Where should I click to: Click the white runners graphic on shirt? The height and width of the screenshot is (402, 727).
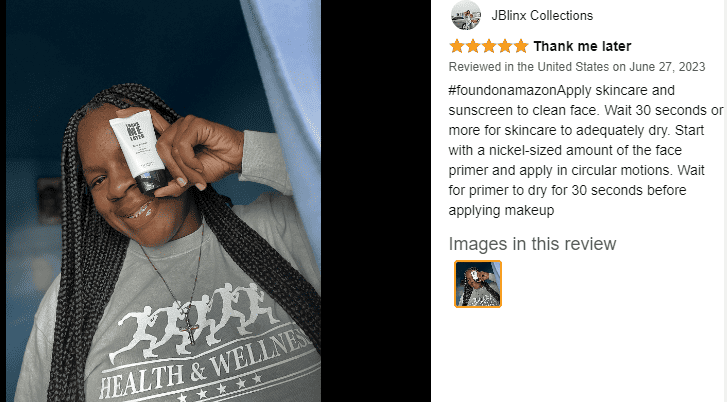[x=195, y=320]
